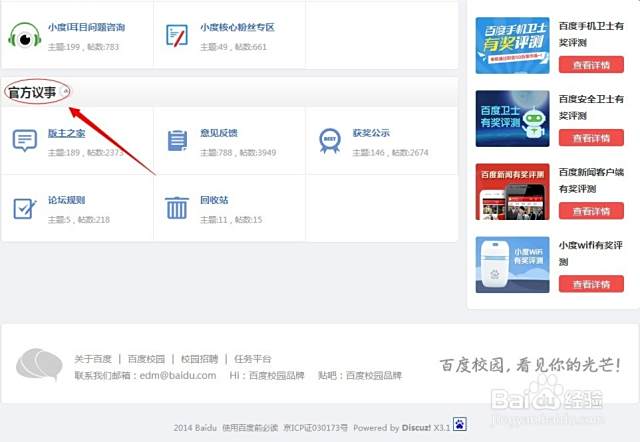Click the 主题:11，帖数:15 stats text
Viewport: 640px width, 442px height.
(x=231, y=220)
